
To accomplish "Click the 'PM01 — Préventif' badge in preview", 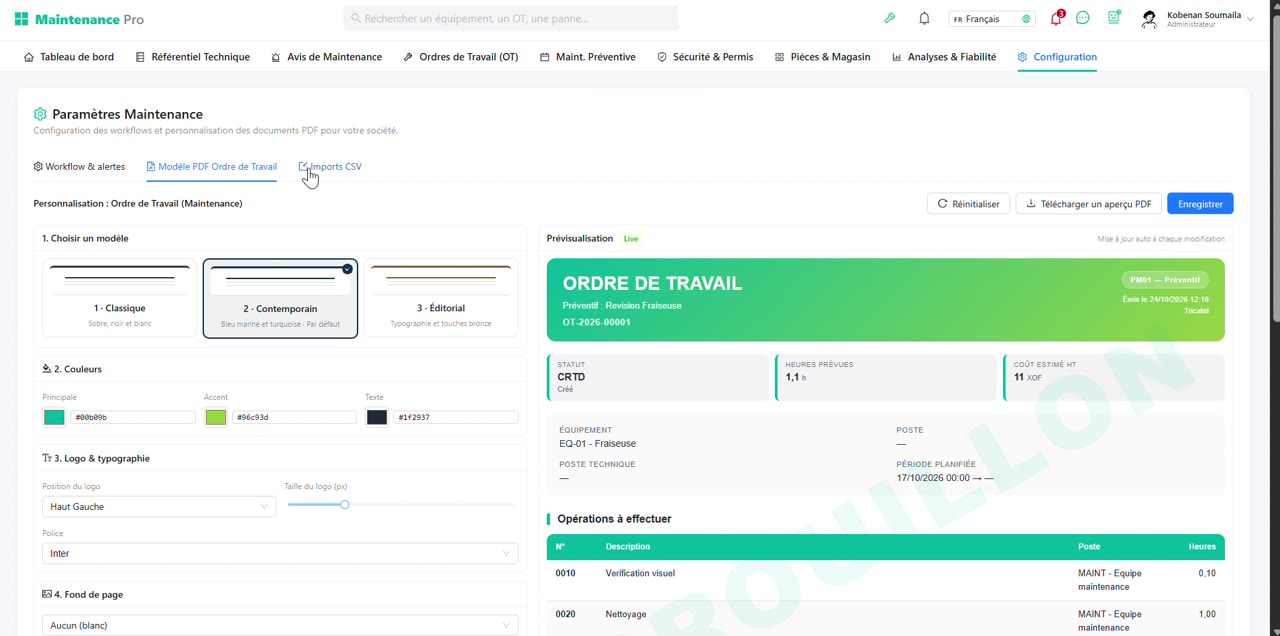I will 1165,280.
